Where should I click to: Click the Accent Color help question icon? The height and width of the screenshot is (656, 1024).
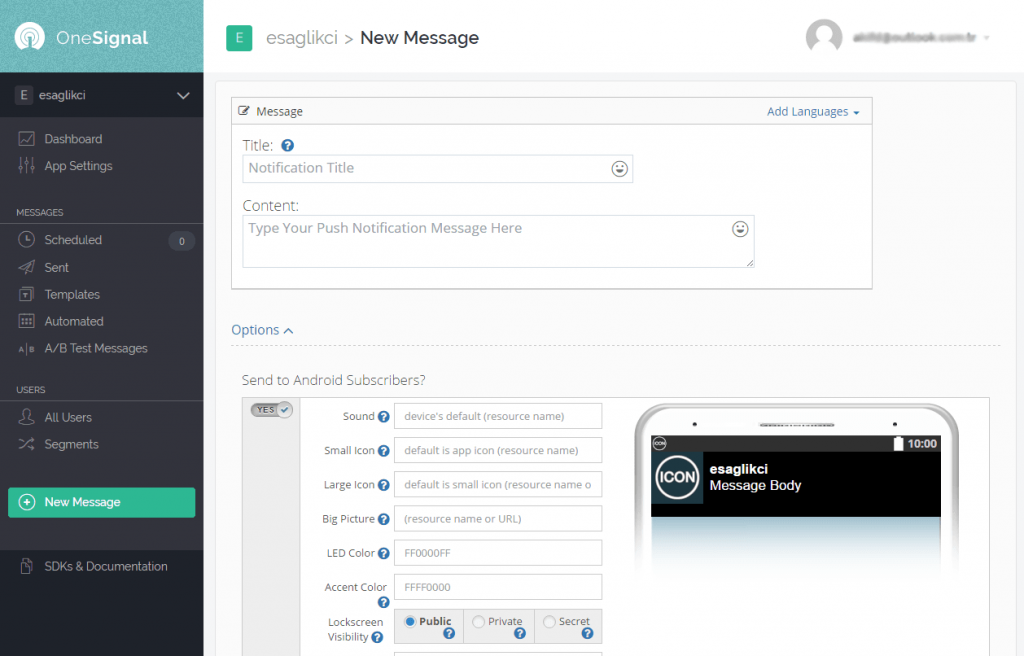(x=383, y=602)
